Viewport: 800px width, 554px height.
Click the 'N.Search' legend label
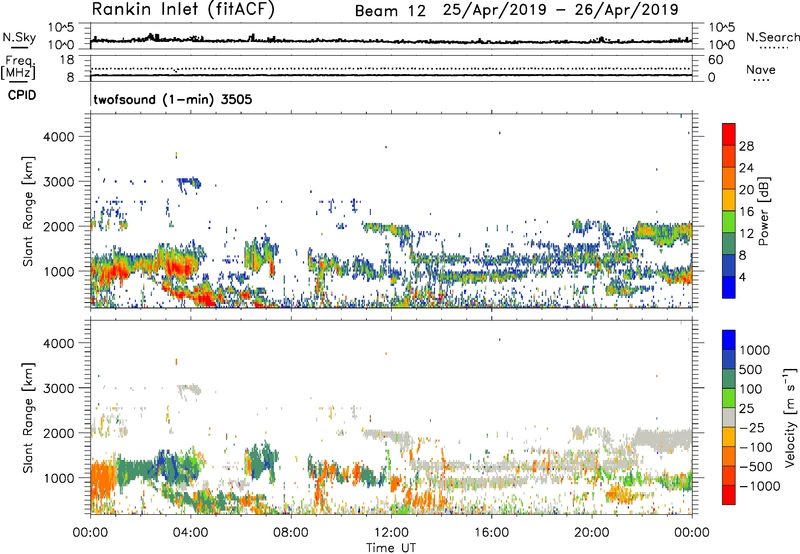coord(772,37)
